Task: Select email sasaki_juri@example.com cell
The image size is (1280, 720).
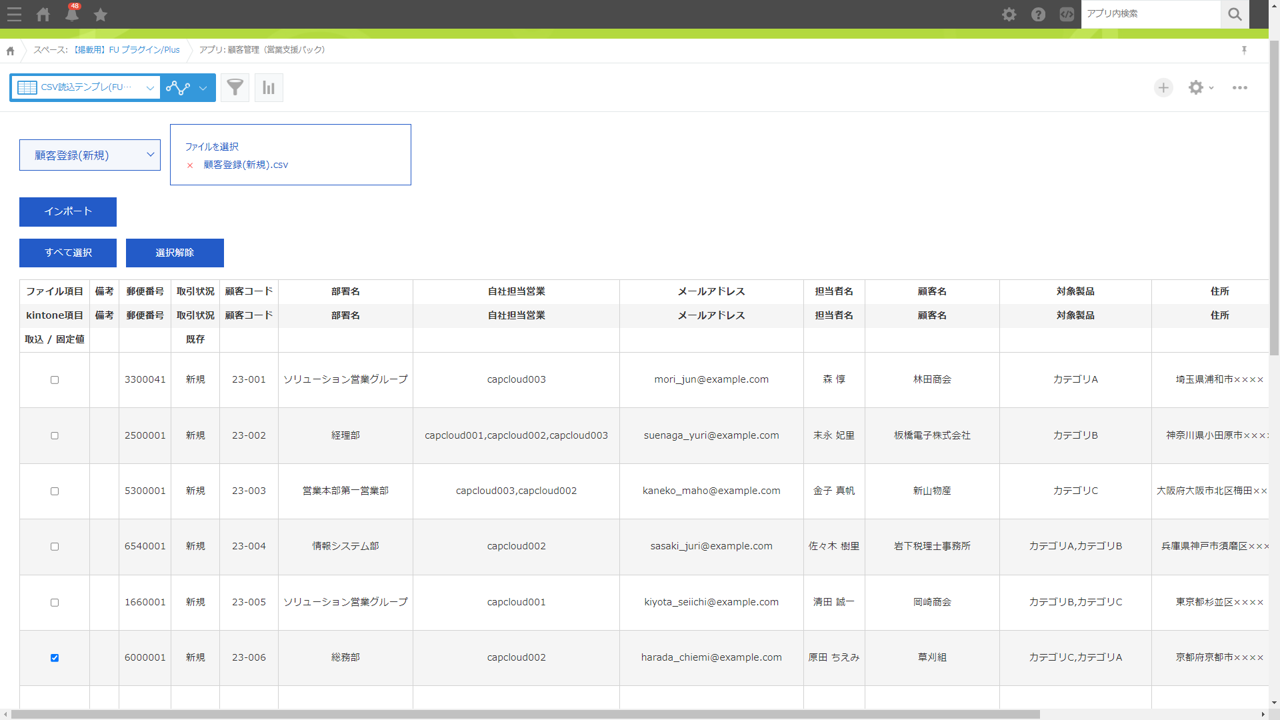Action: [711, 547]
